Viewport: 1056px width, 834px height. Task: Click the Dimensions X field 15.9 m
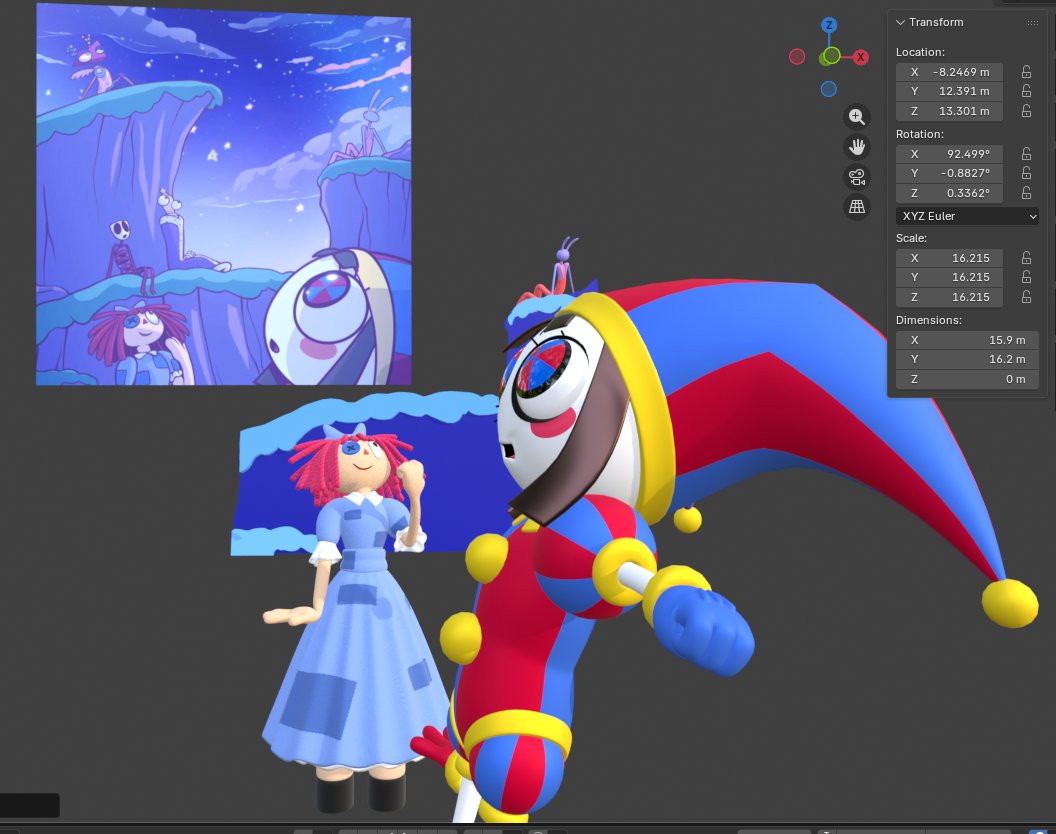pos(967,340)
